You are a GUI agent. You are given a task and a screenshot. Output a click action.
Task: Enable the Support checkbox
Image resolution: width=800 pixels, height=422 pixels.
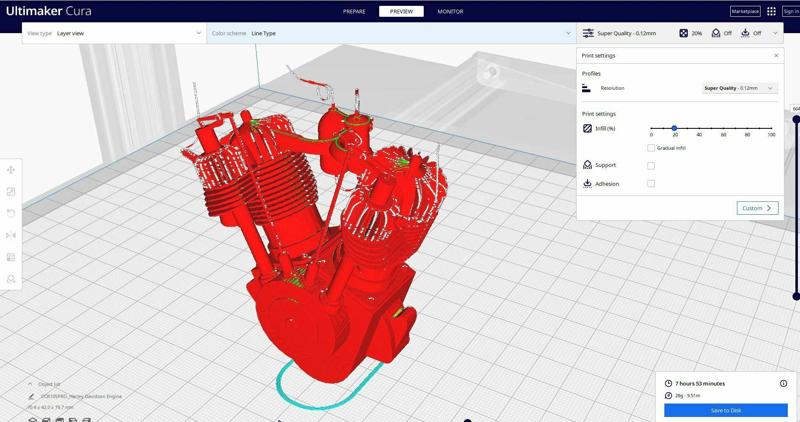[651, 165]
